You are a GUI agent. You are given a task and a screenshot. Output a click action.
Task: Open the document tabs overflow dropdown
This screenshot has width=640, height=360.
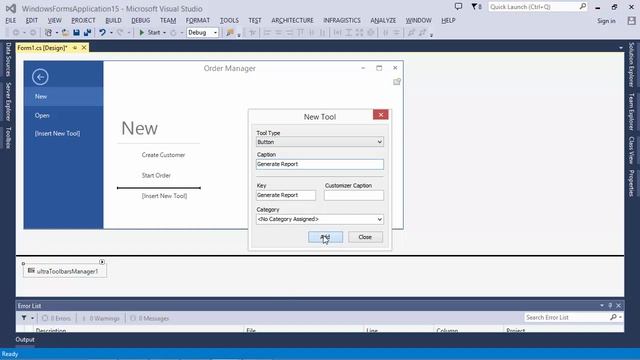point(620,48)
